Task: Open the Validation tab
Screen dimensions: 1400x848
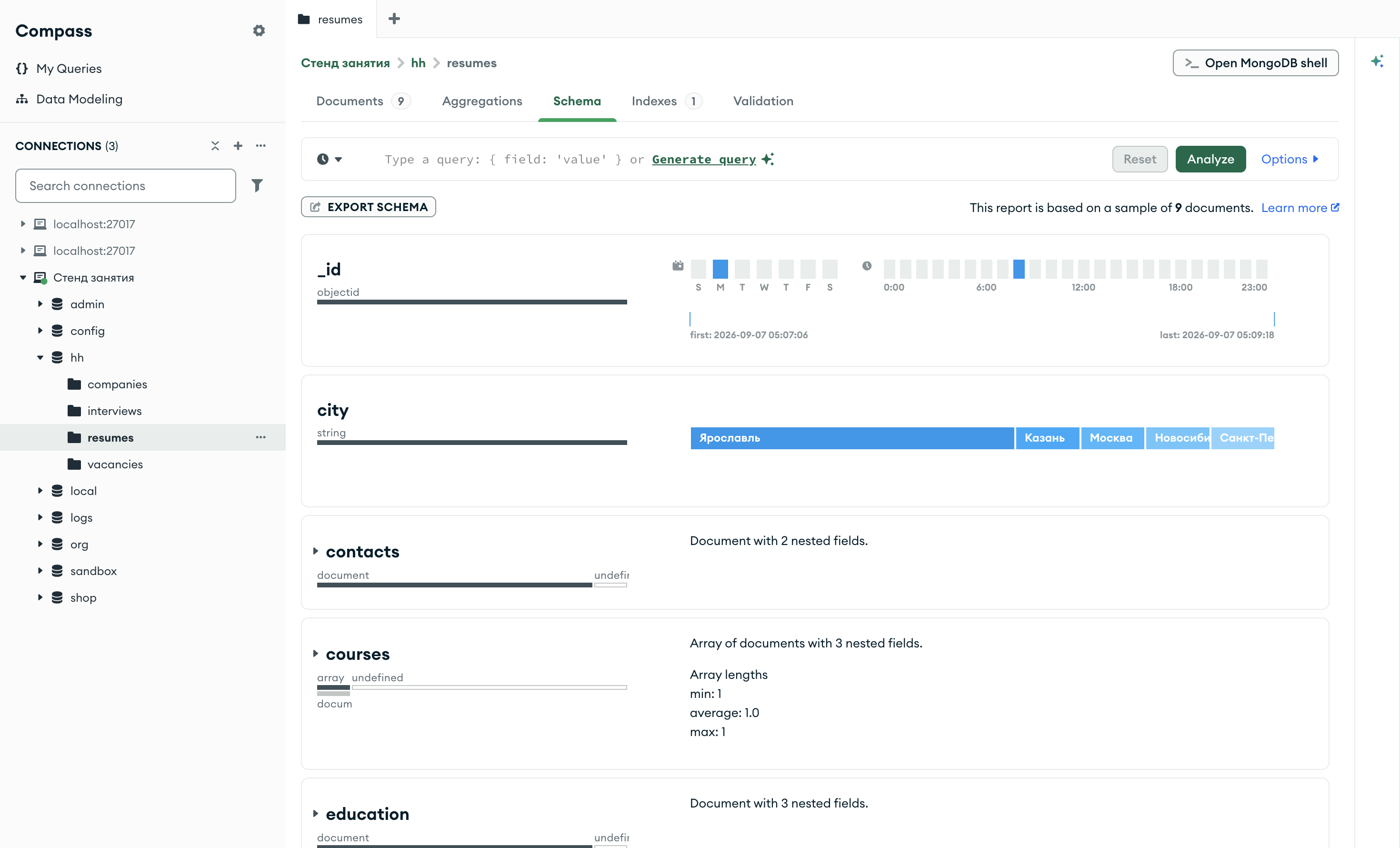Action: pos(763,101)
